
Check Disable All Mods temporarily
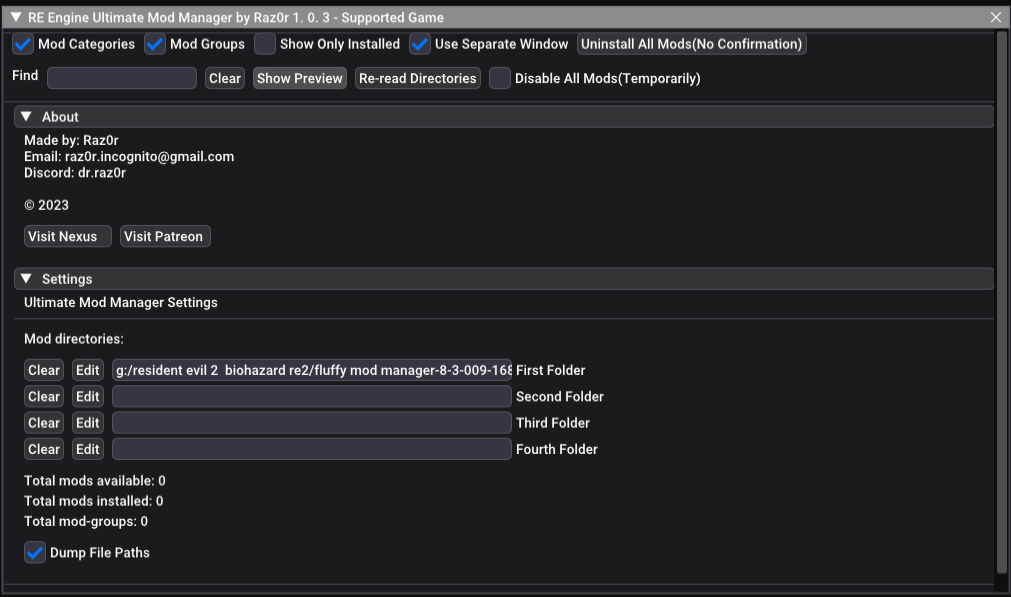click(x=500, y=78)
